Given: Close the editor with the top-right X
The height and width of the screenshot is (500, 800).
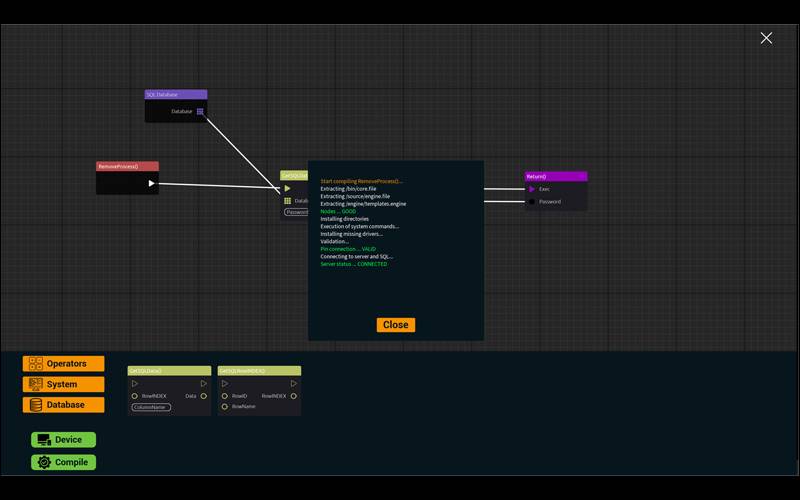Looking at the screenshot, I should pos(766,38).
